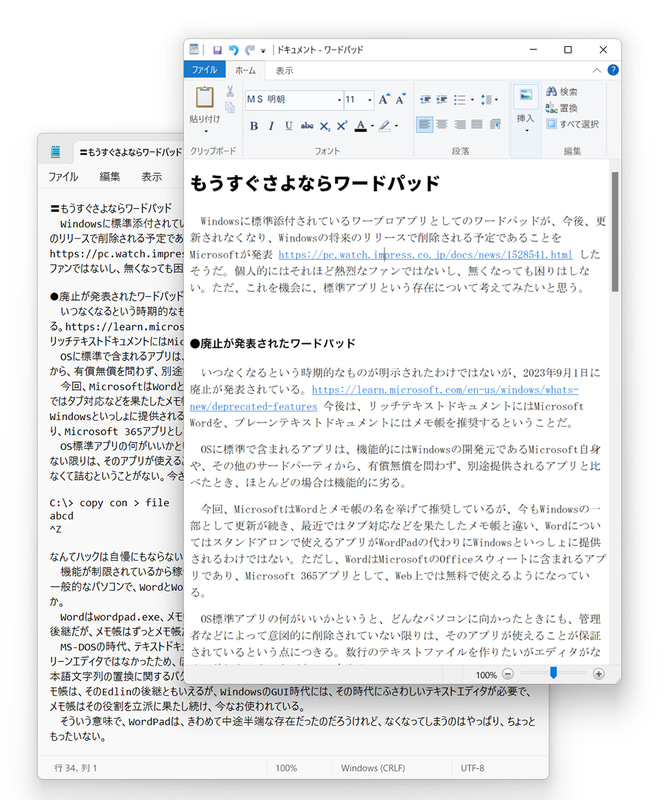
Task: Start a bulleted list
Action: pyautogui.click(x=459, y=99)
